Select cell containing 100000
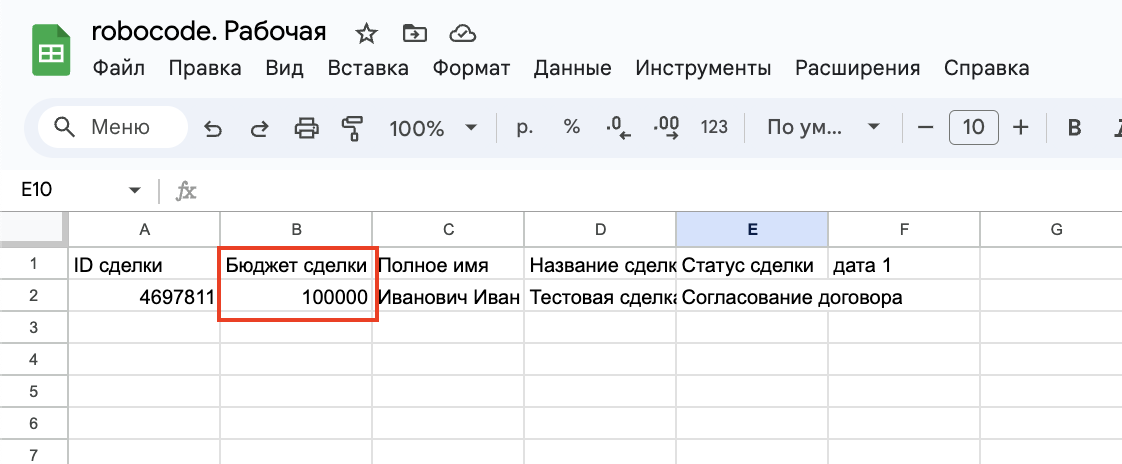Image resolution: width=1122 pixels, height=464 pixels. tap(296, 296)
